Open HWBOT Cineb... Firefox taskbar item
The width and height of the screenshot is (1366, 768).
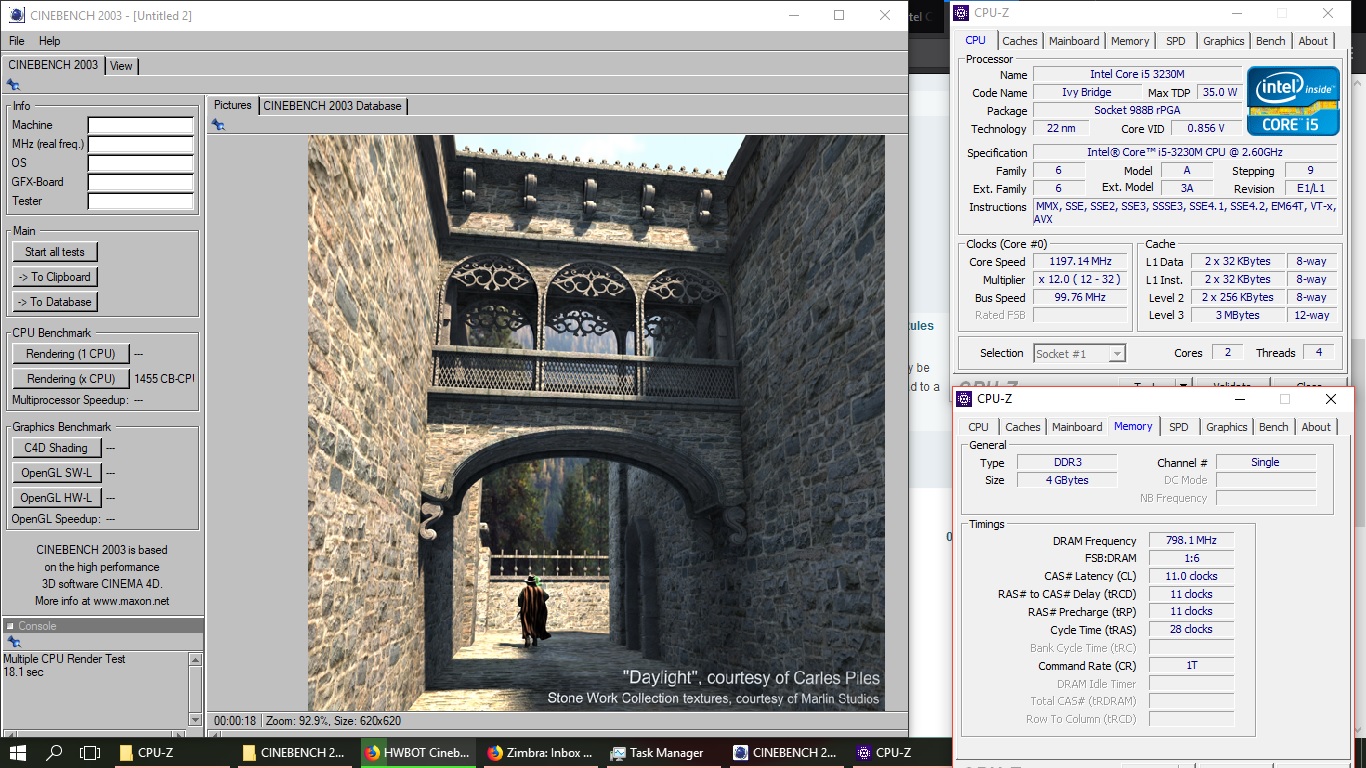point(417,753)
